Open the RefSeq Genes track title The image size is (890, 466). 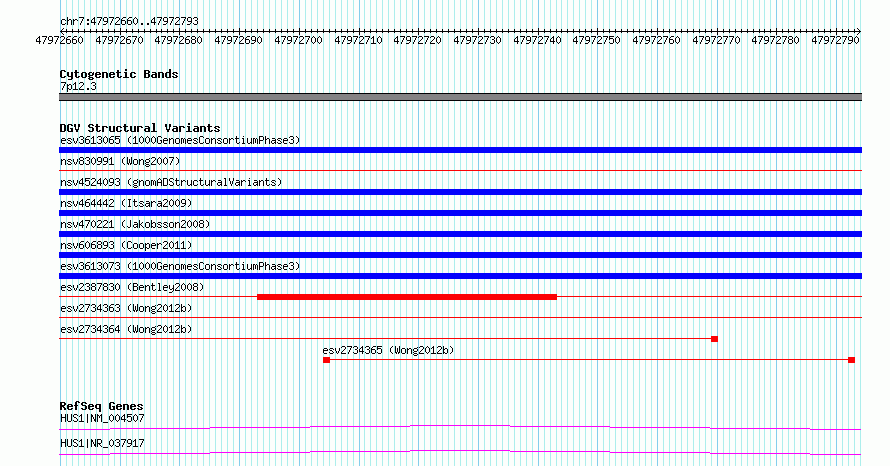[x=102, y=406]
